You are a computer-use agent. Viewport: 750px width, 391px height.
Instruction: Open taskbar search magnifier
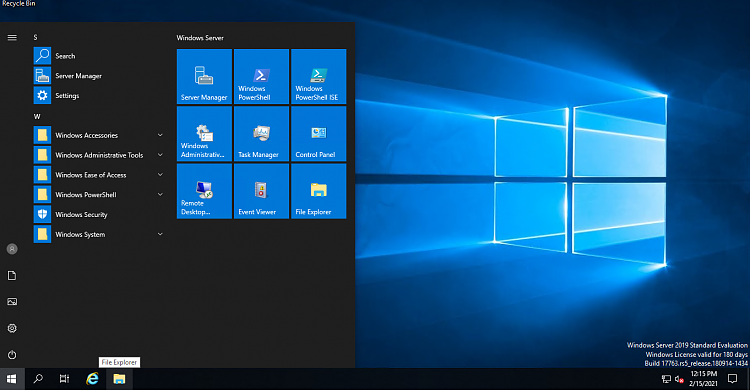(38, 379)
